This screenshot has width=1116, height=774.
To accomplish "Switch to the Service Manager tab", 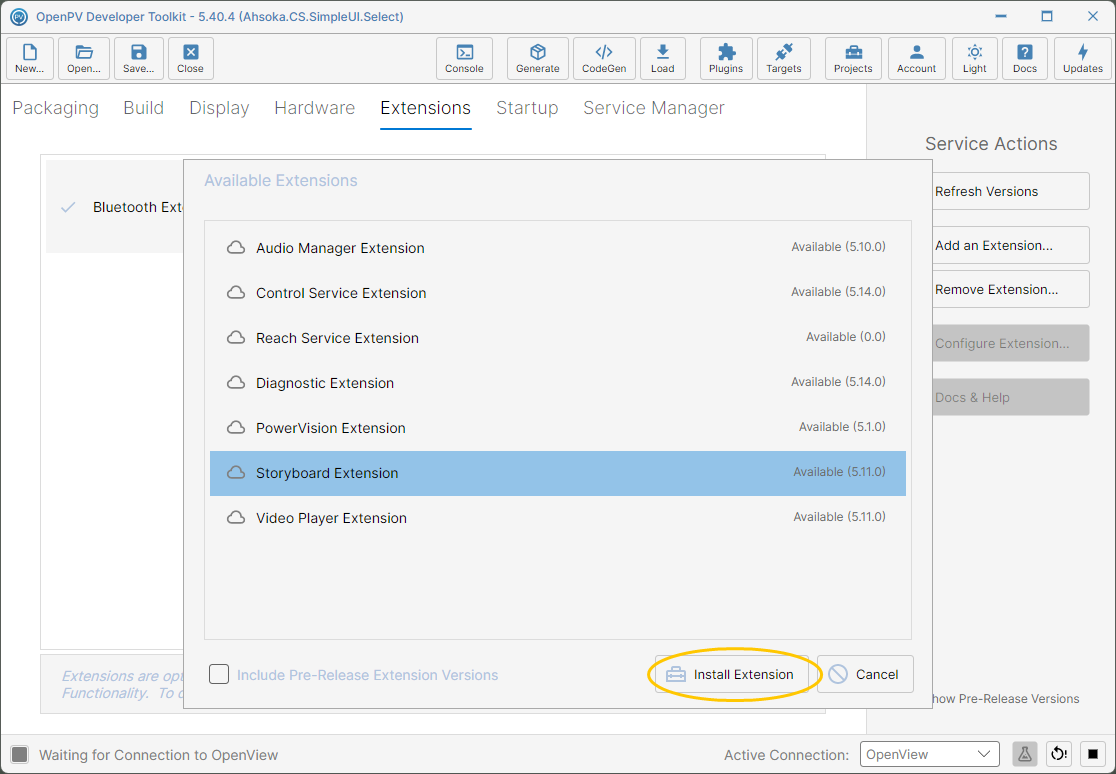I will tap(654, 108).
